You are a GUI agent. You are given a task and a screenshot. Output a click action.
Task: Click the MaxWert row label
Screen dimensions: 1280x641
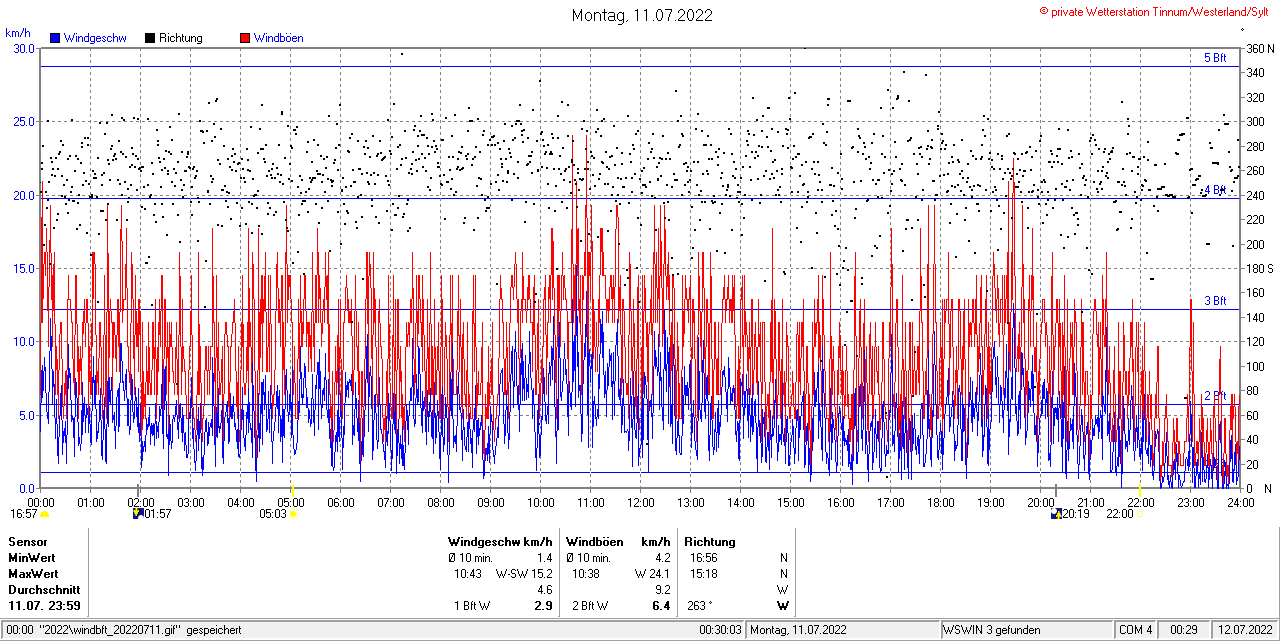33,574
